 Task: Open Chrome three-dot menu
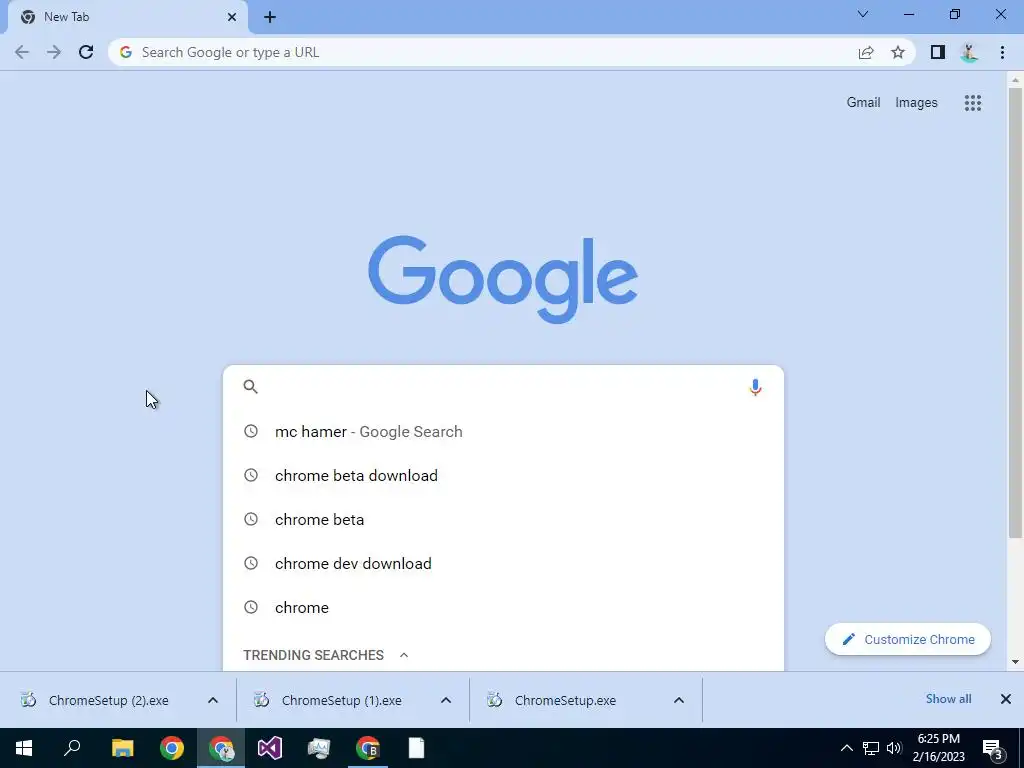point(1002,52)
